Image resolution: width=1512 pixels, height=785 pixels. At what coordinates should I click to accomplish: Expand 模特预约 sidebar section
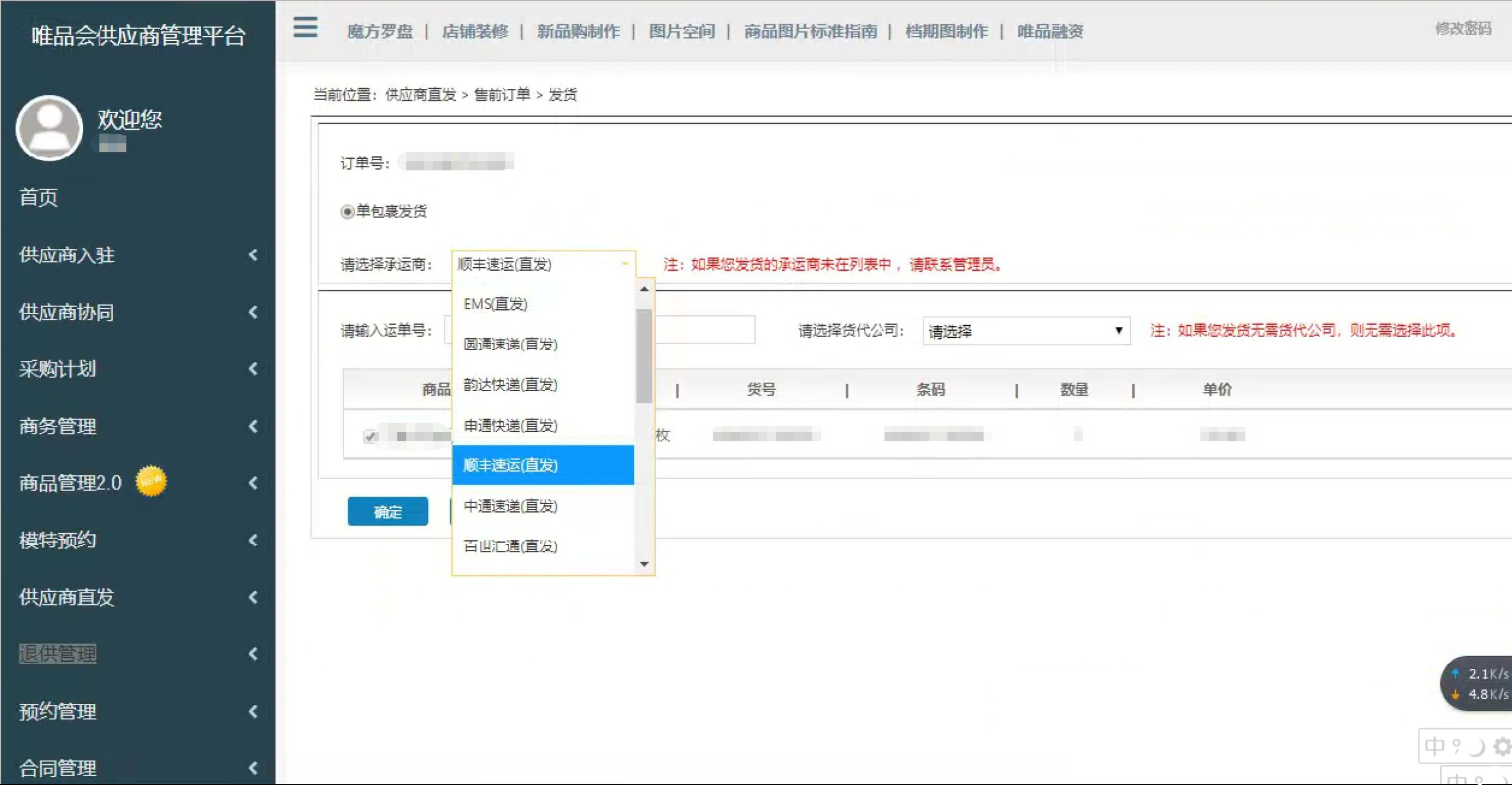click(137, 540)
